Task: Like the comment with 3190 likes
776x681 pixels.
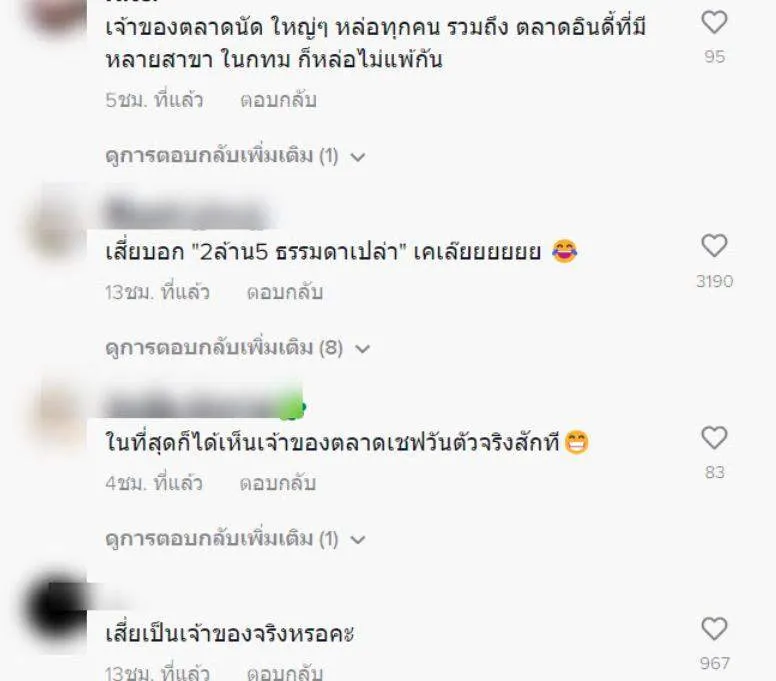Action: tap(714, 246)
